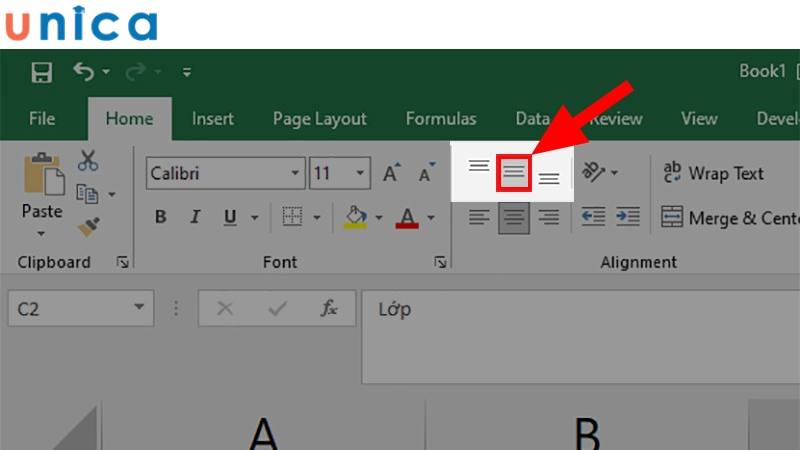Click the formula bar containing Lớp
The height and width of the screenshot is (450, 800).
[581, 337]
